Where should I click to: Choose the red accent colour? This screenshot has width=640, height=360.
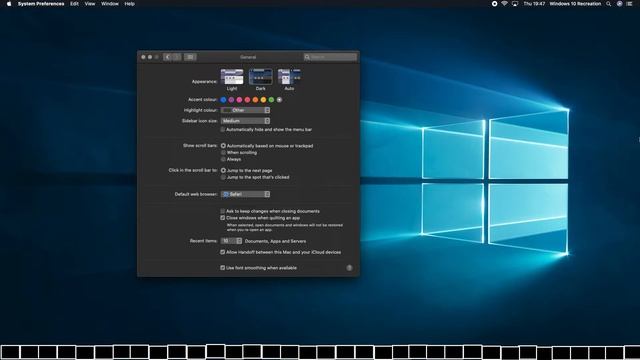click(247, 100)
